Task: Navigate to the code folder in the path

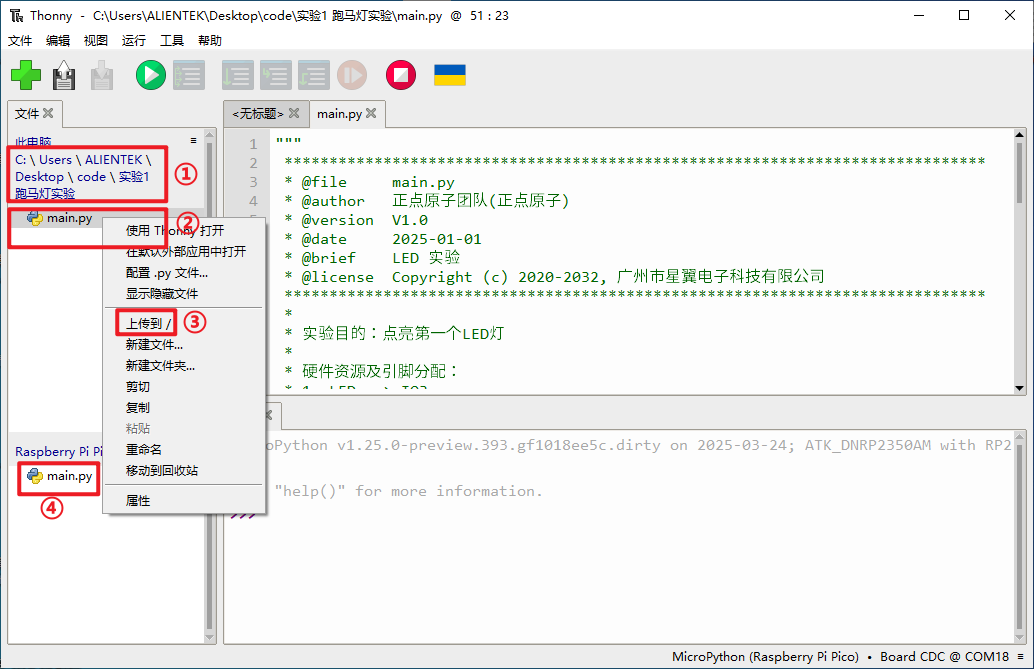Action: tap(91, 177)
